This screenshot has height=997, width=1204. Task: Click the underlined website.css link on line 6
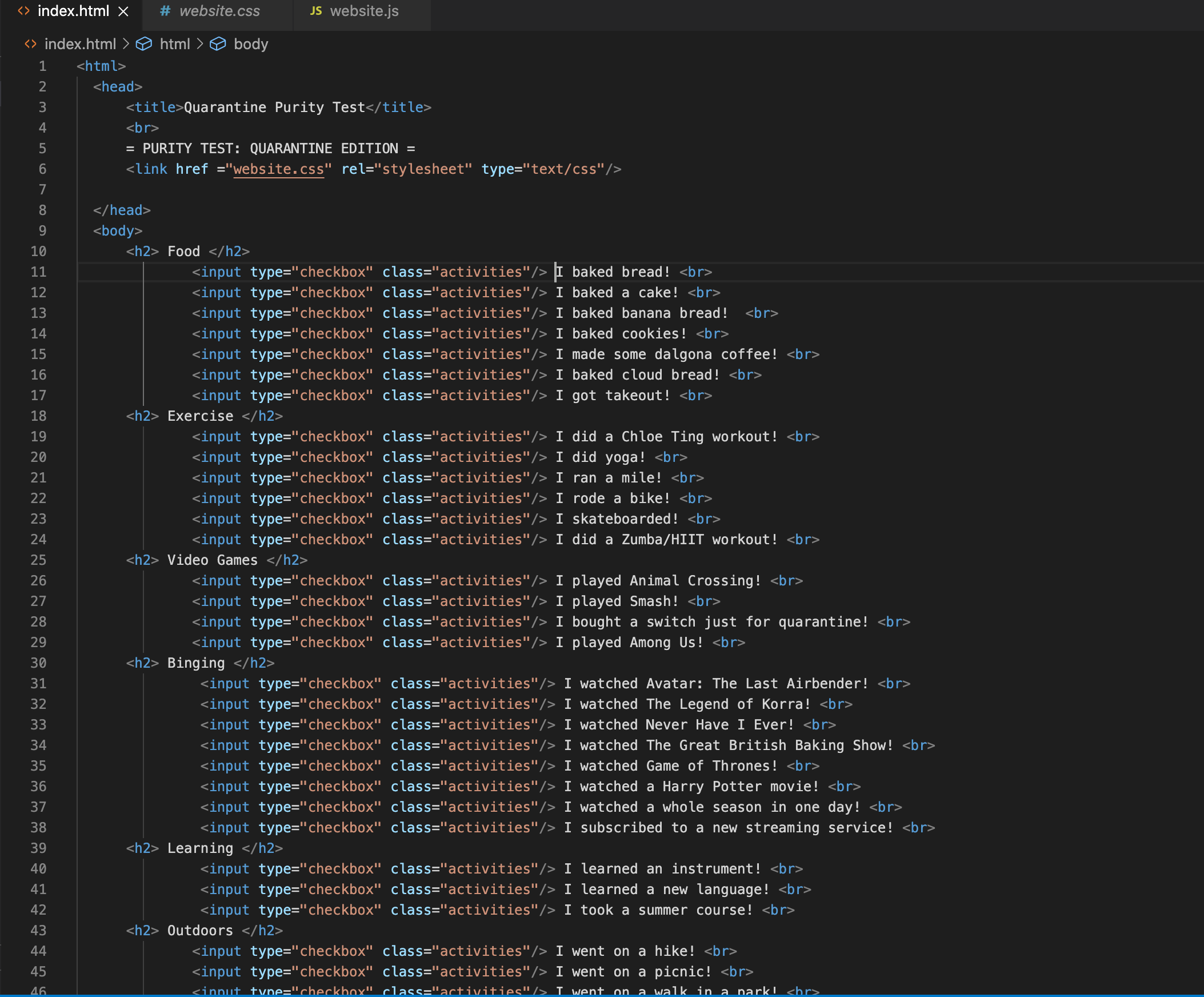[x=278, y=169]
